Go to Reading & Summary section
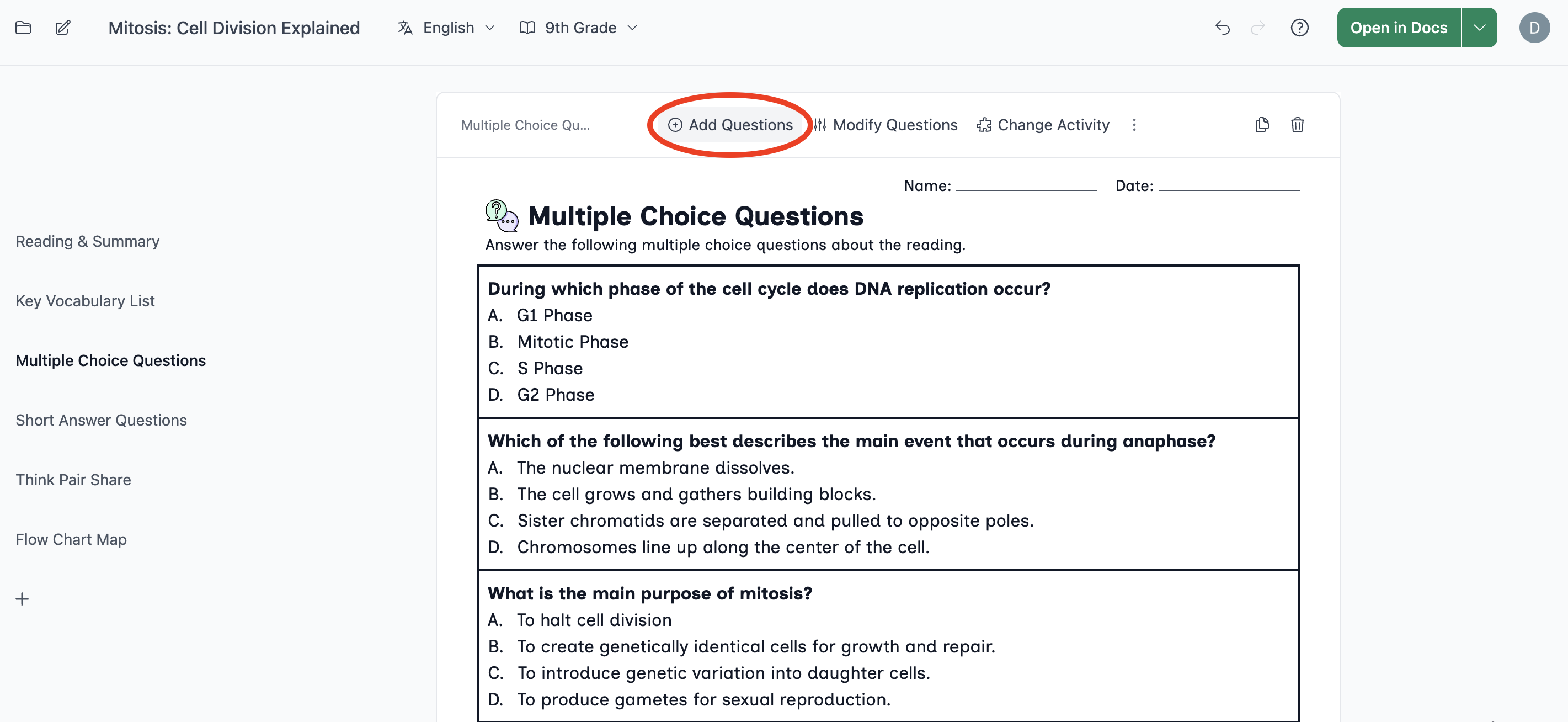Image resolution: width=1568 pixels, height=722 pixels. coord(88,242)
